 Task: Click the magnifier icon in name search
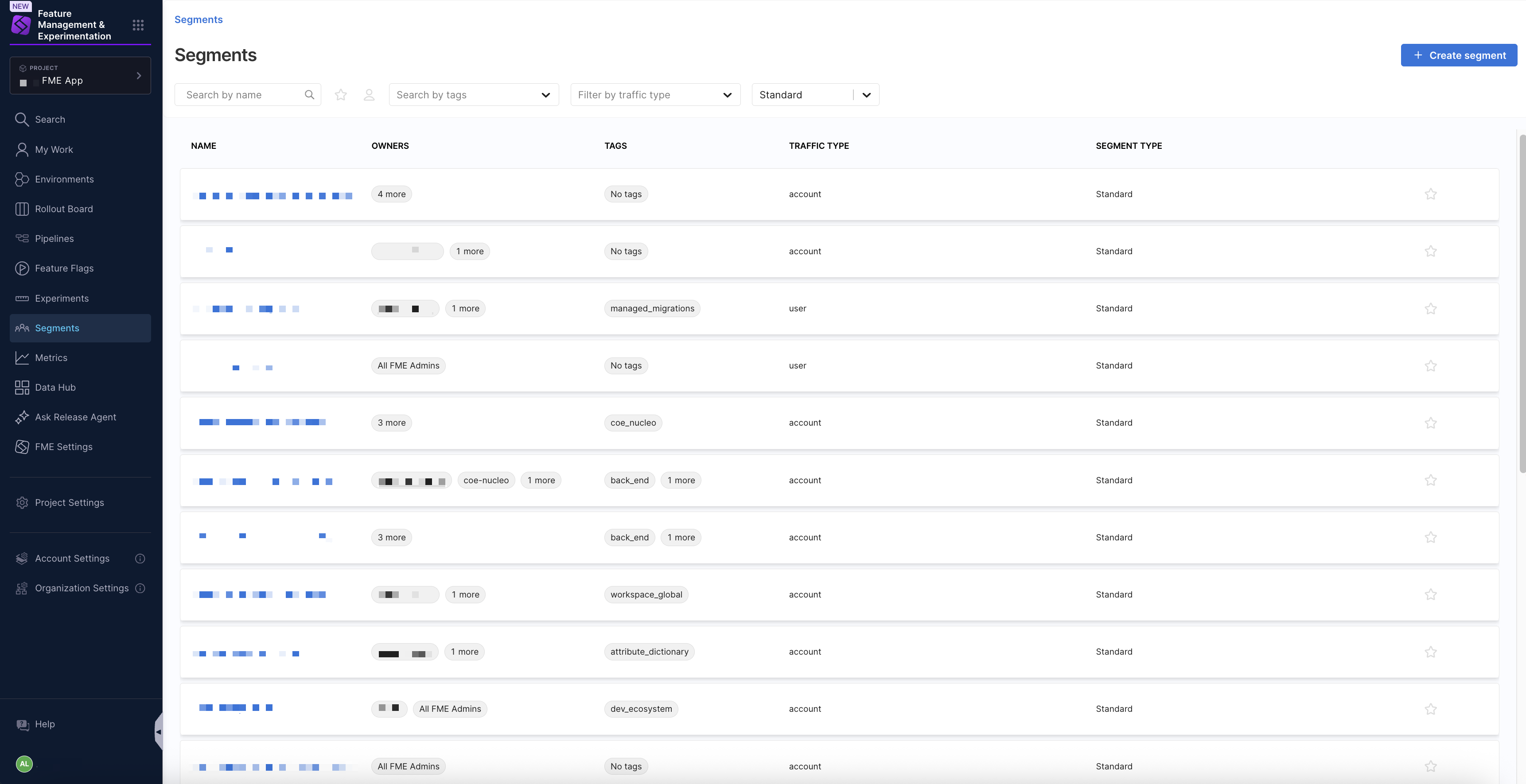click(309, 95)
